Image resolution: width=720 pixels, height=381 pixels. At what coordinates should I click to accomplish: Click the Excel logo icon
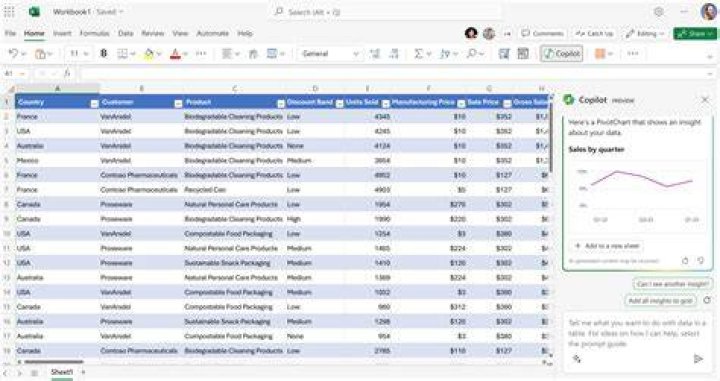tap(34, 12)
